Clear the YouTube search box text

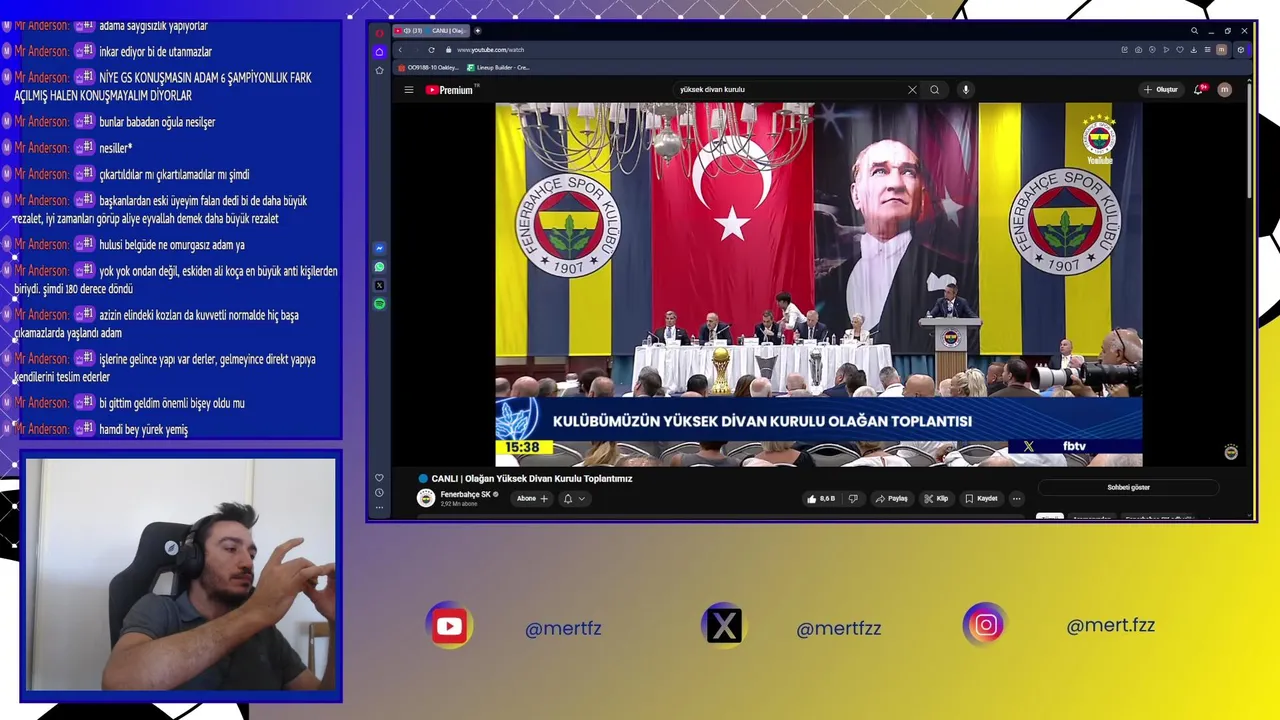[x=912, y=90]
